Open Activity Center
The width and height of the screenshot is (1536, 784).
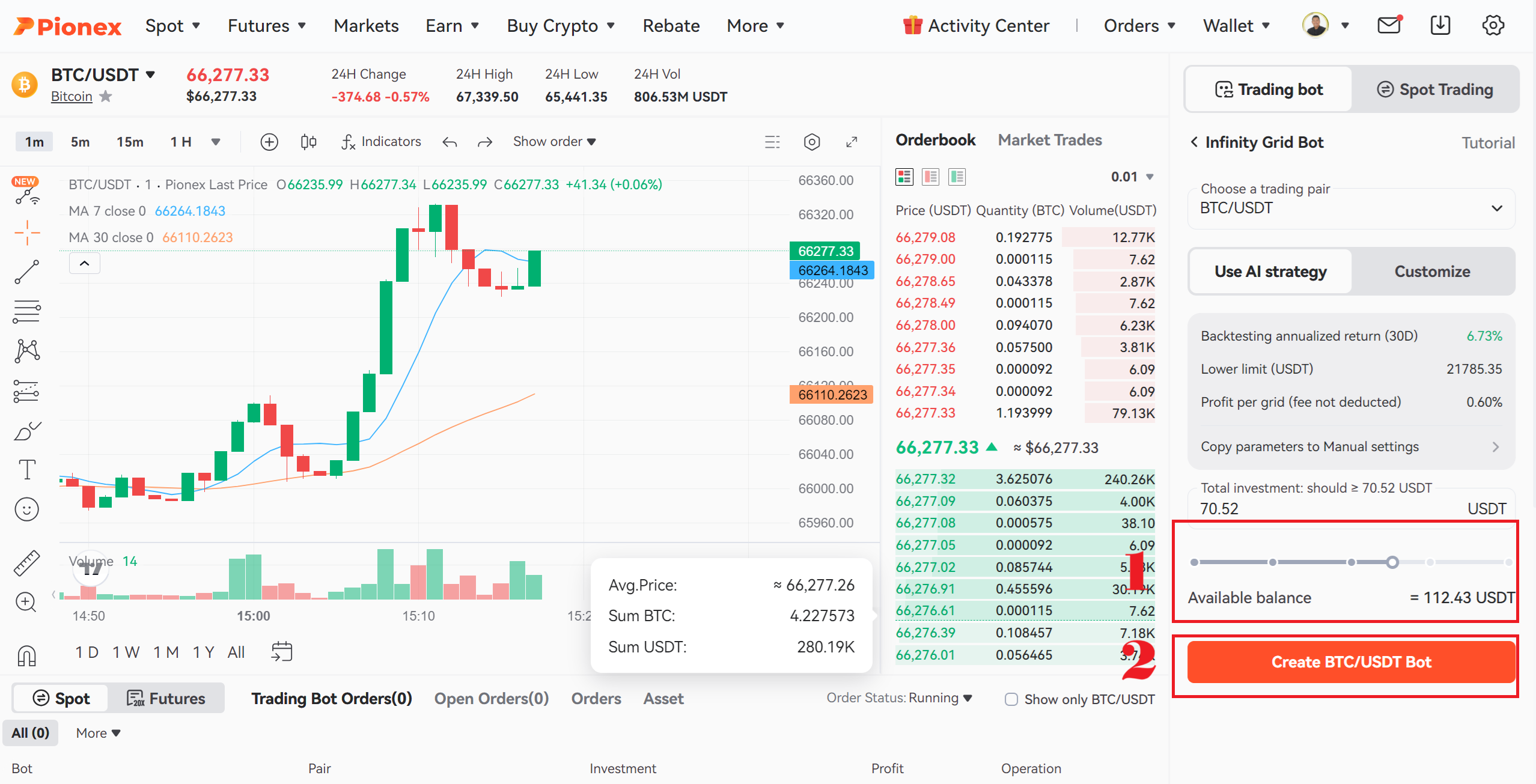pos(977,26)
